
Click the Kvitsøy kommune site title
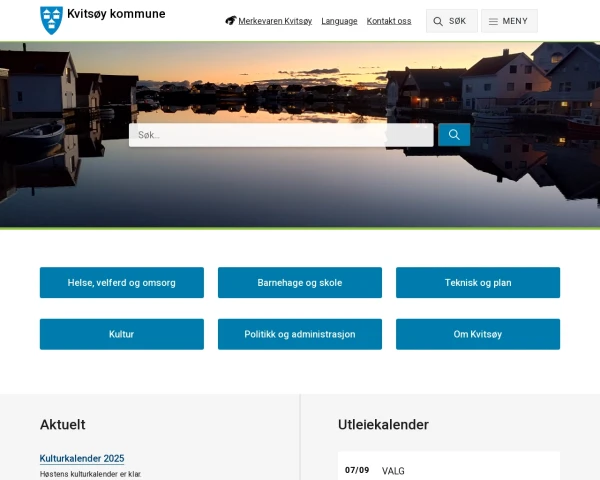[x=116, y=14]
